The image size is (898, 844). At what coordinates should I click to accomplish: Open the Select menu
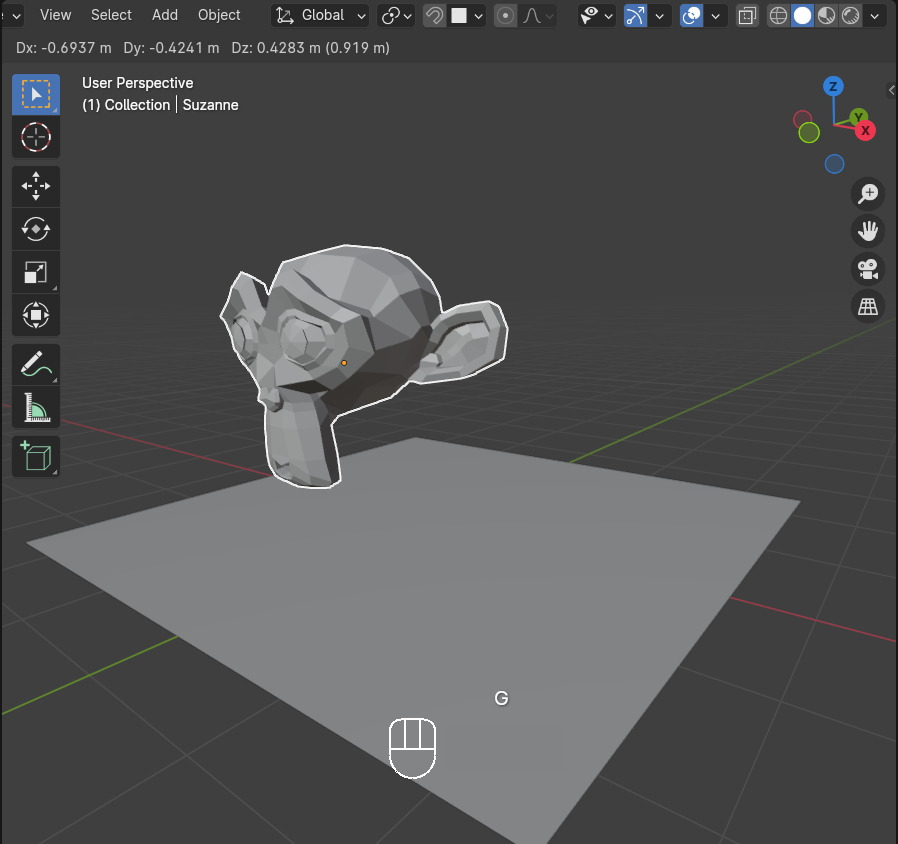tap(111, 15)
